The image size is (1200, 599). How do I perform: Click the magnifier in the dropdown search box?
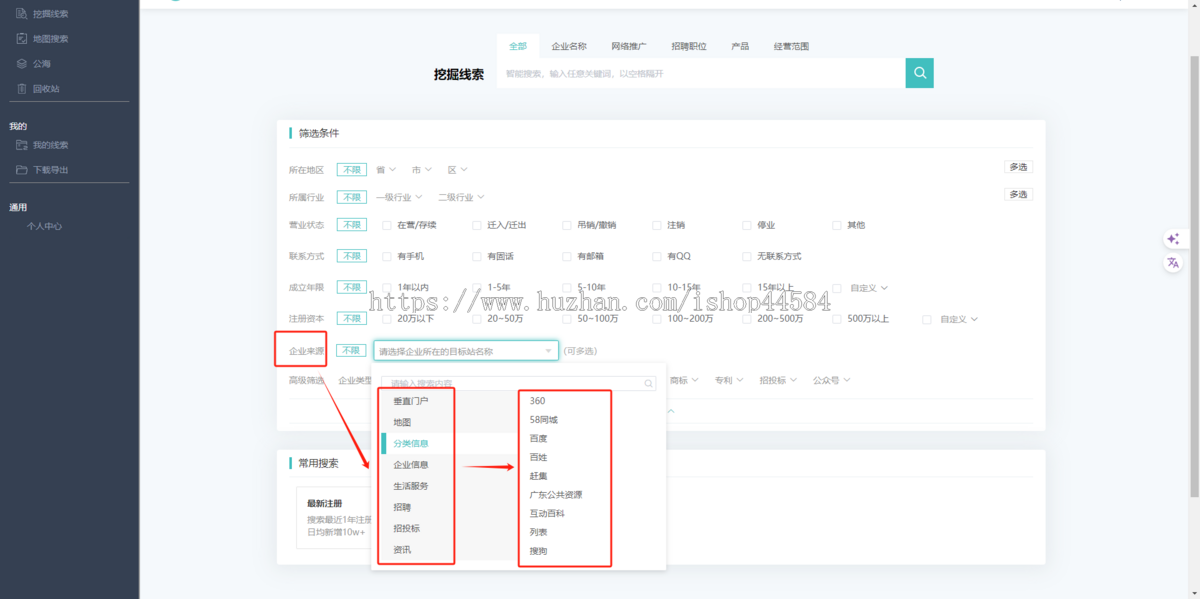pos(649,383)
